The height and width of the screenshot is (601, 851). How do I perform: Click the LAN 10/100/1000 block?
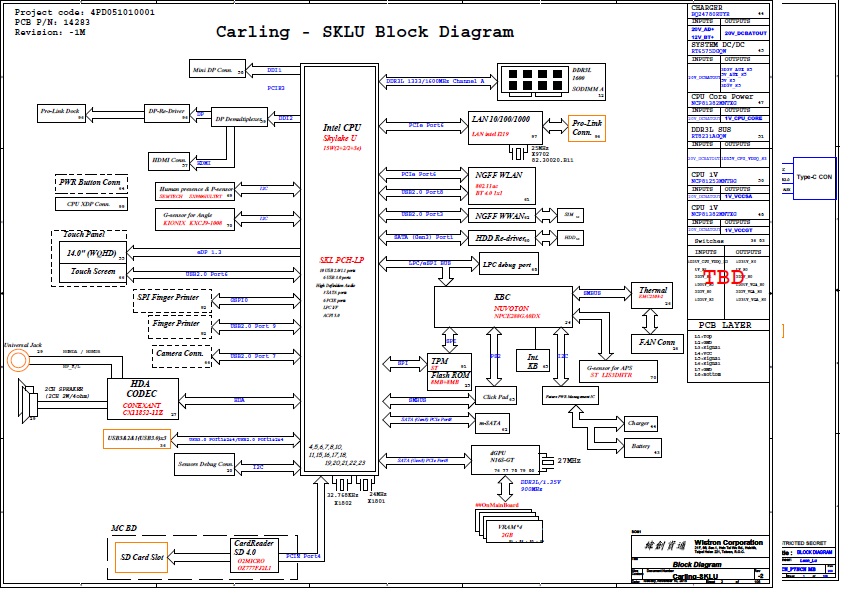point(505,128)
